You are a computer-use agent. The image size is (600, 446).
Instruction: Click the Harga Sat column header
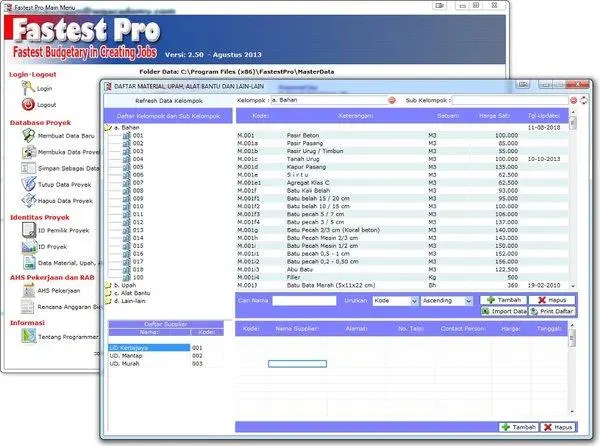[x=494, y=116]
